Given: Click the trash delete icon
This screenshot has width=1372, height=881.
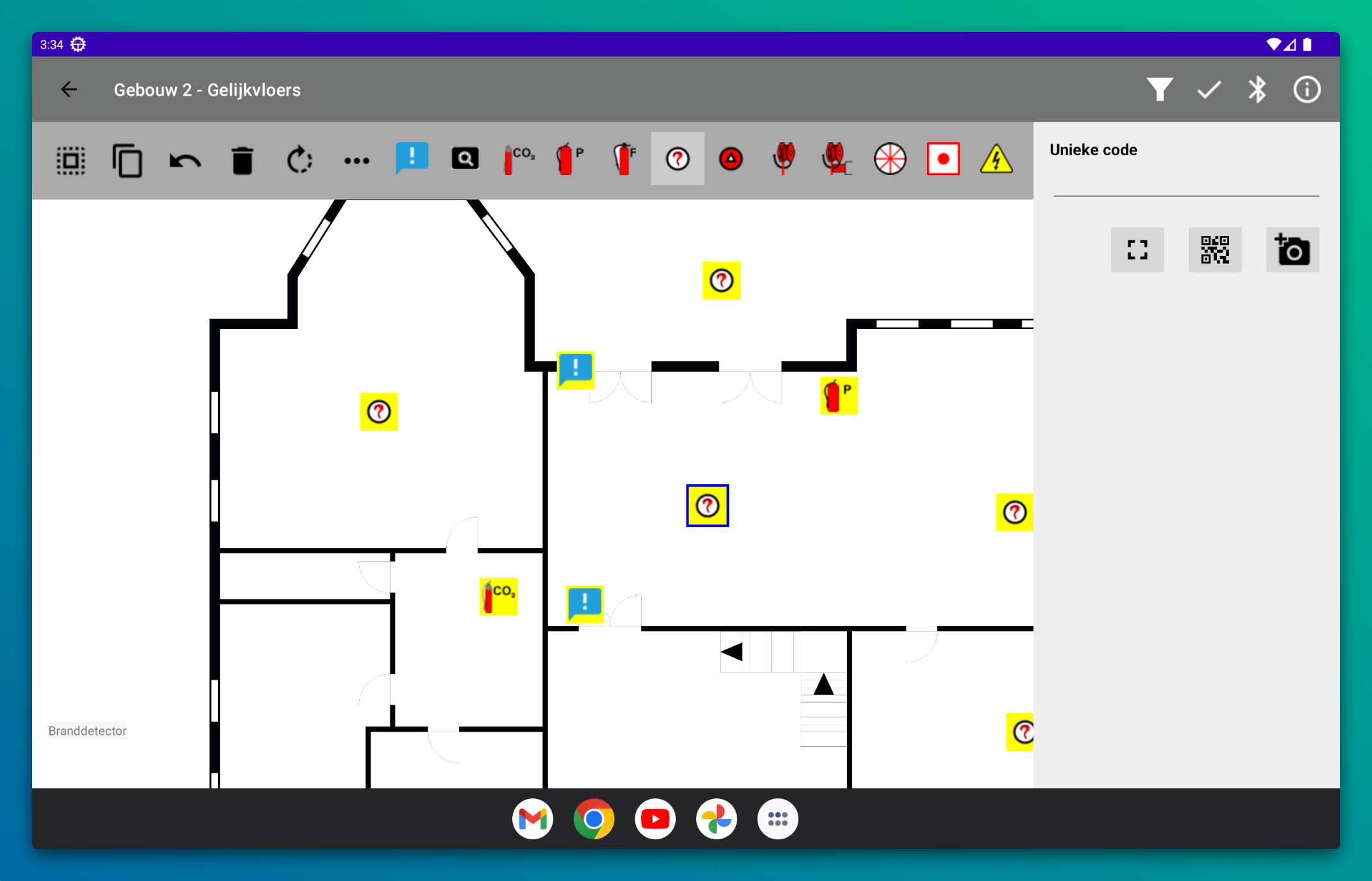Looking at the screenshot, I should click(242, 160).
